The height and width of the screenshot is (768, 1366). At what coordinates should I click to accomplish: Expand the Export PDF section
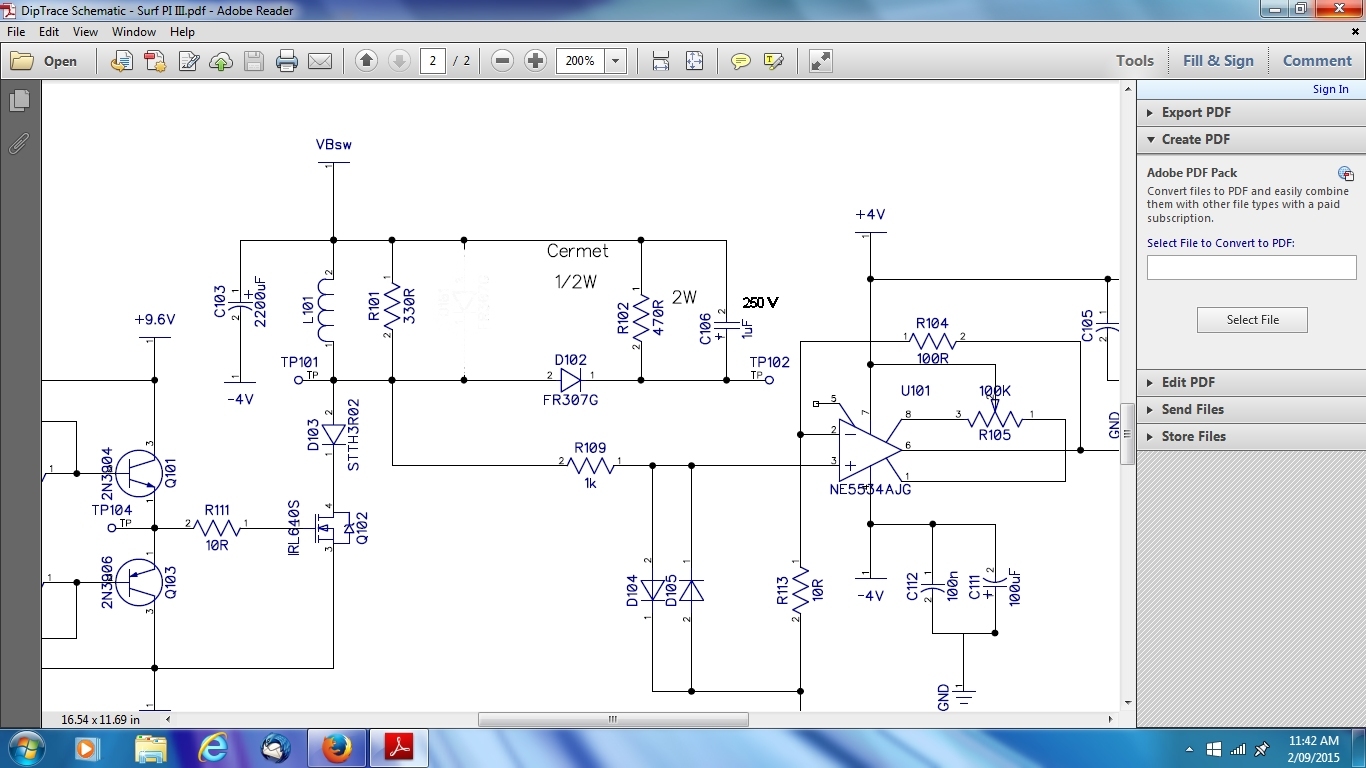tap(1196, 112)
